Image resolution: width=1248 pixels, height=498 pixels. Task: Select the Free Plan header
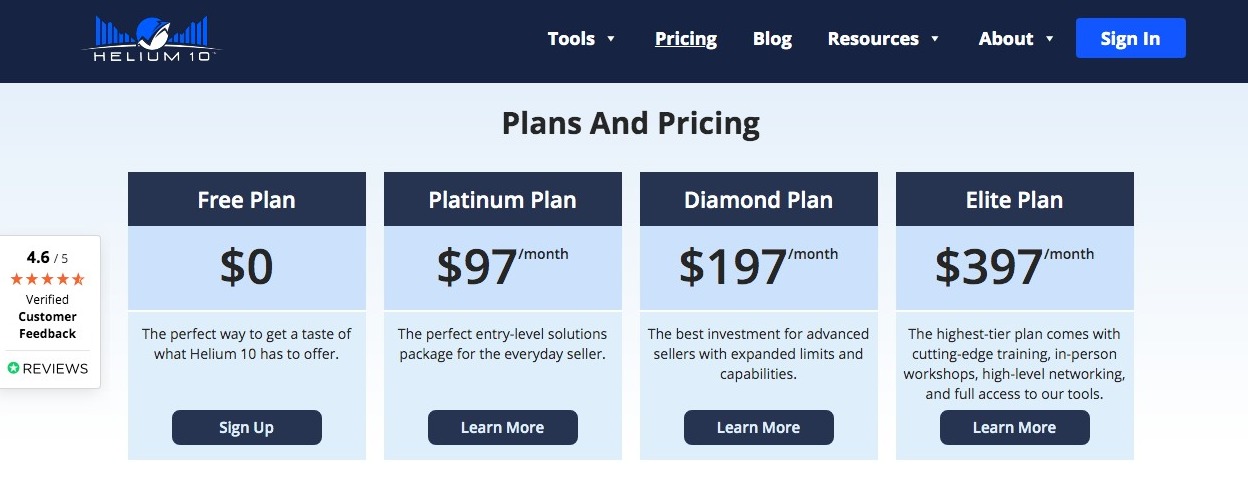click(x=247, y=199)
